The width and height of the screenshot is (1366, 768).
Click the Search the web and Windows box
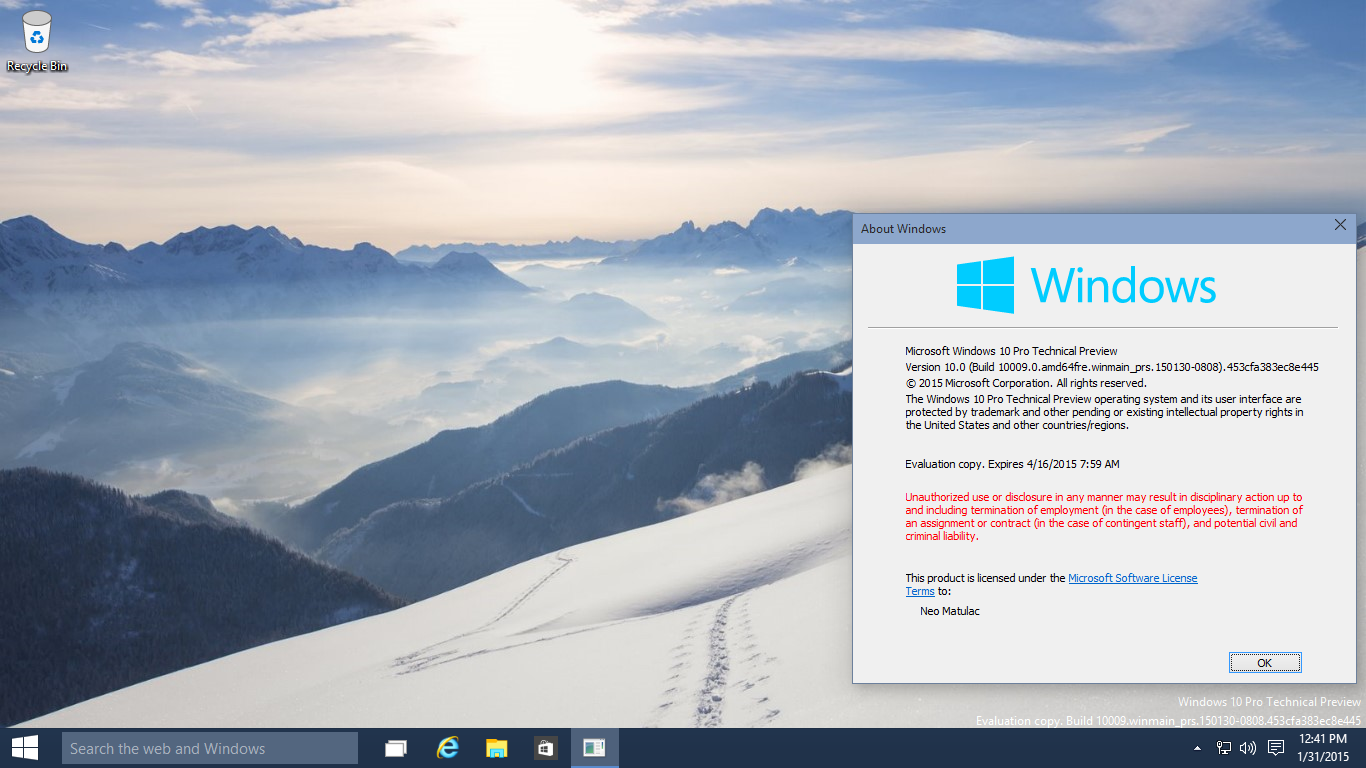point(209,747)
